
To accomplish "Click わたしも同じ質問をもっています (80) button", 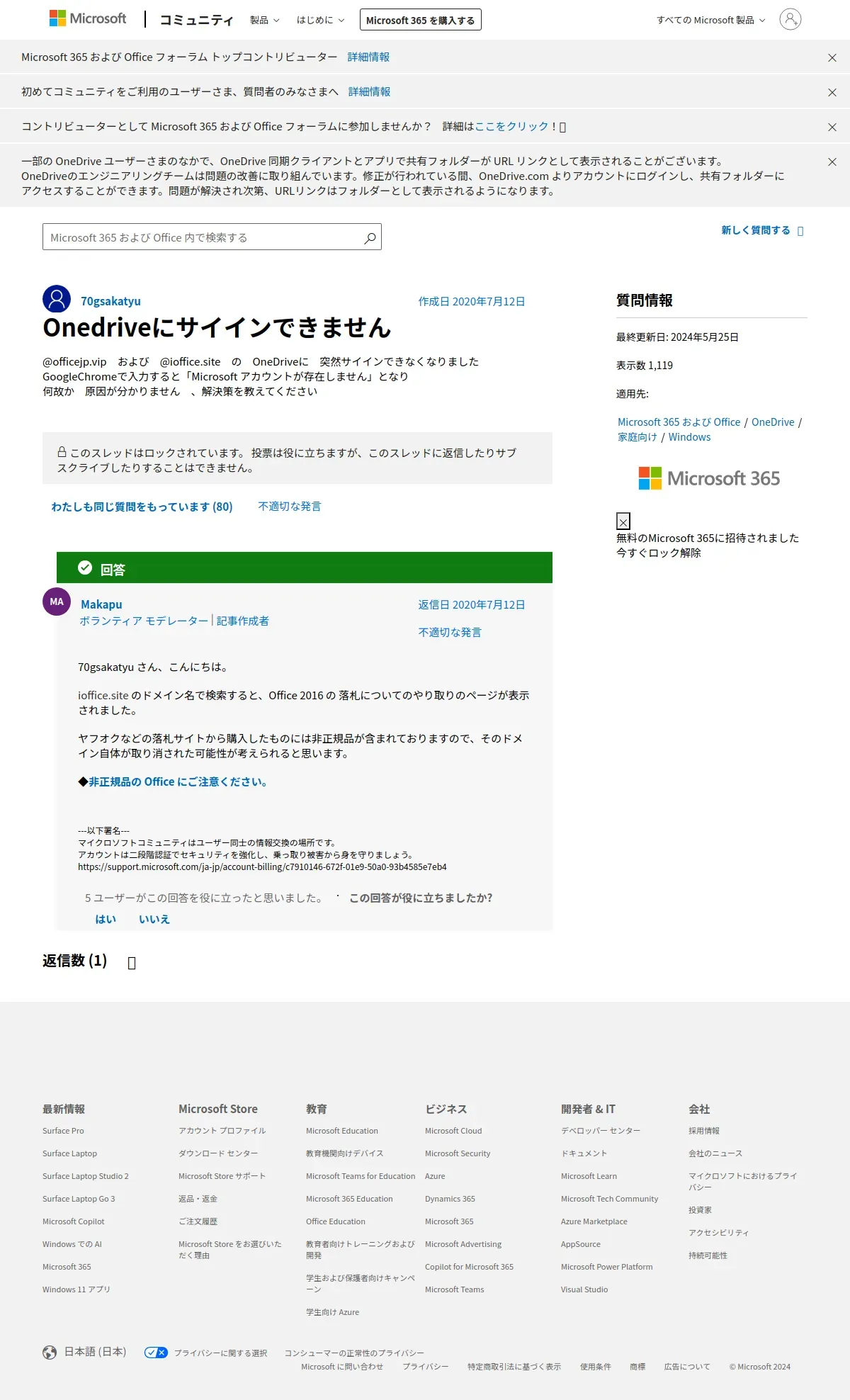I will click(142, 507).
